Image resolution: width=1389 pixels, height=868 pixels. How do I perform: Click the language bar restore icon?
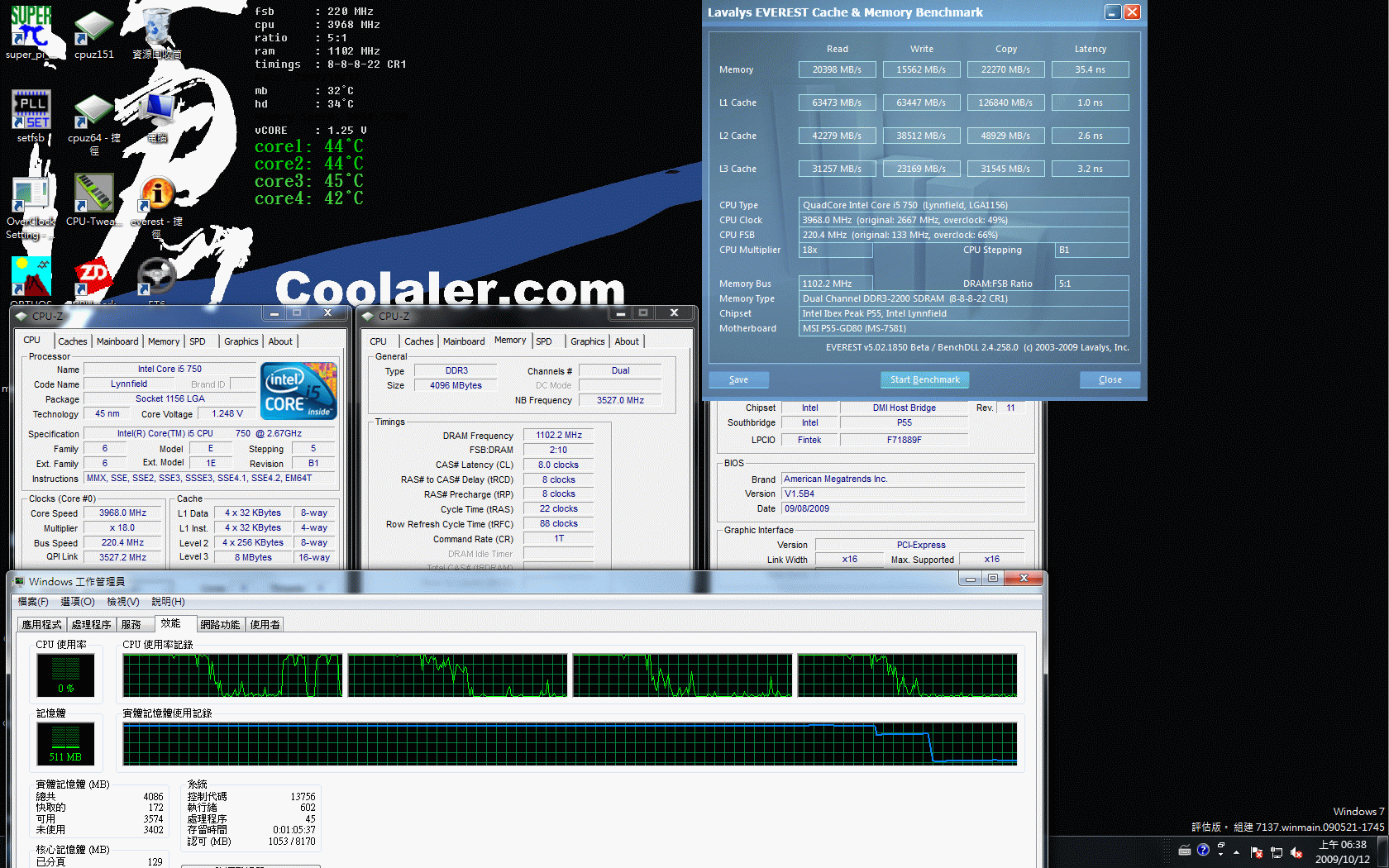1221,845
